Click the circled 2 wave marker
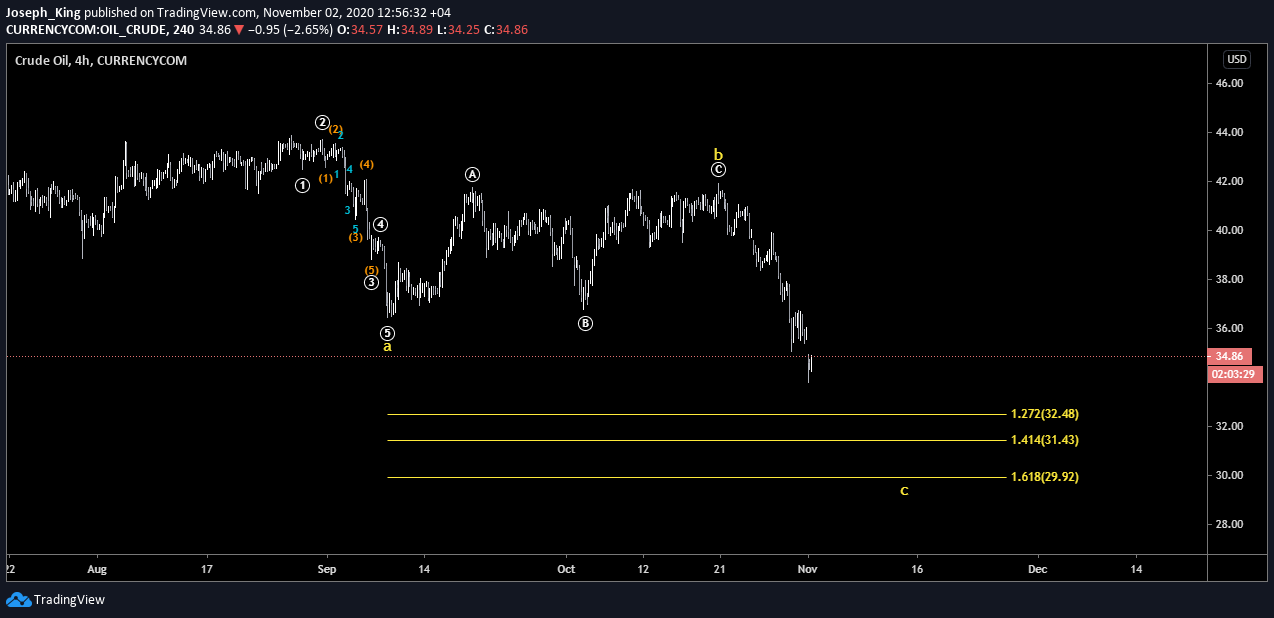The height and width of the screenshot is (618, 1274). pyautogui.click(x=322, y=122)
